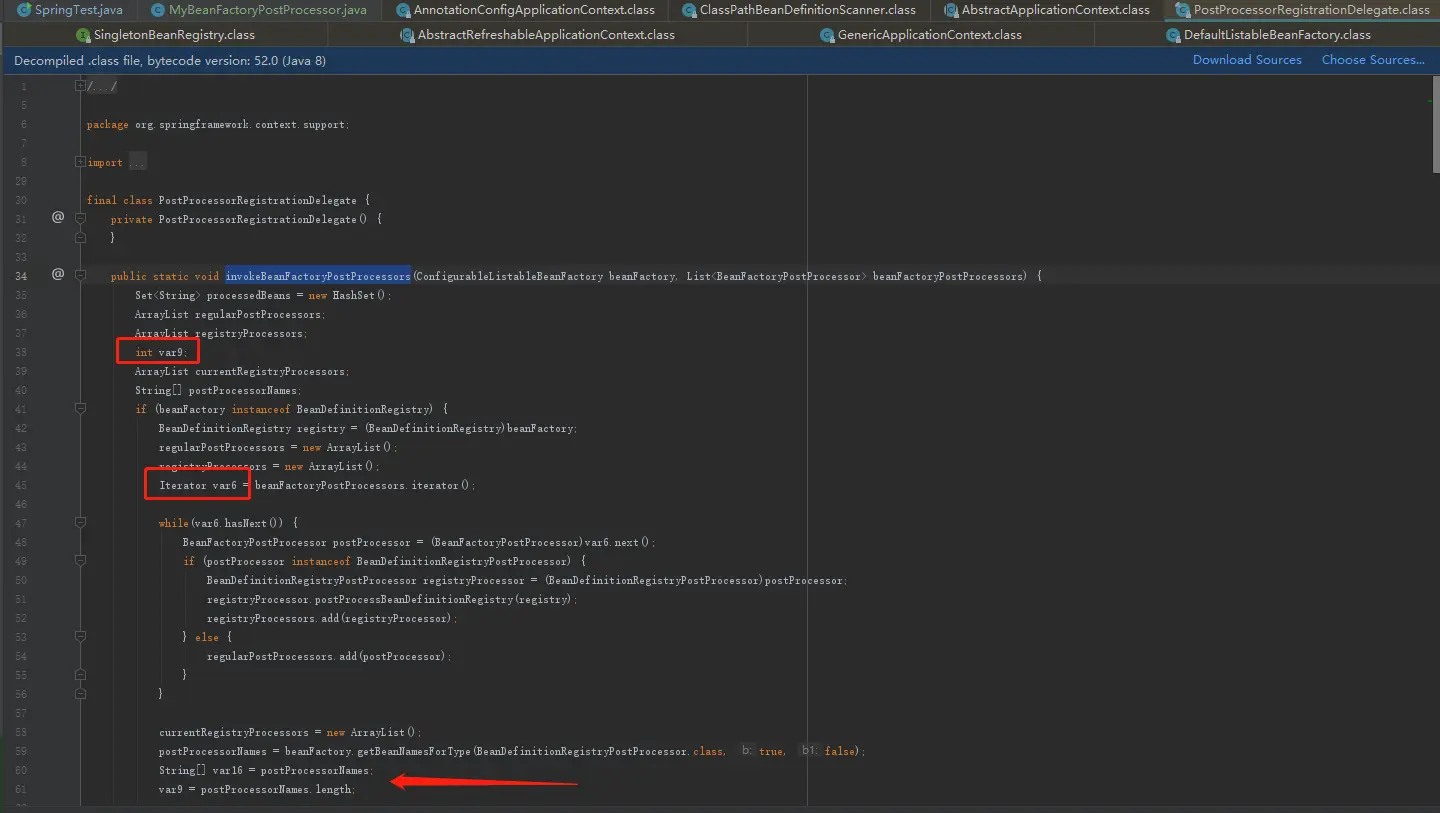Image resolution: width=1440 pixels, height=813 pixels.
Task: Click the 'beanFactoryPostProcessors' parameter name on line 34
Action: (947, 276)
